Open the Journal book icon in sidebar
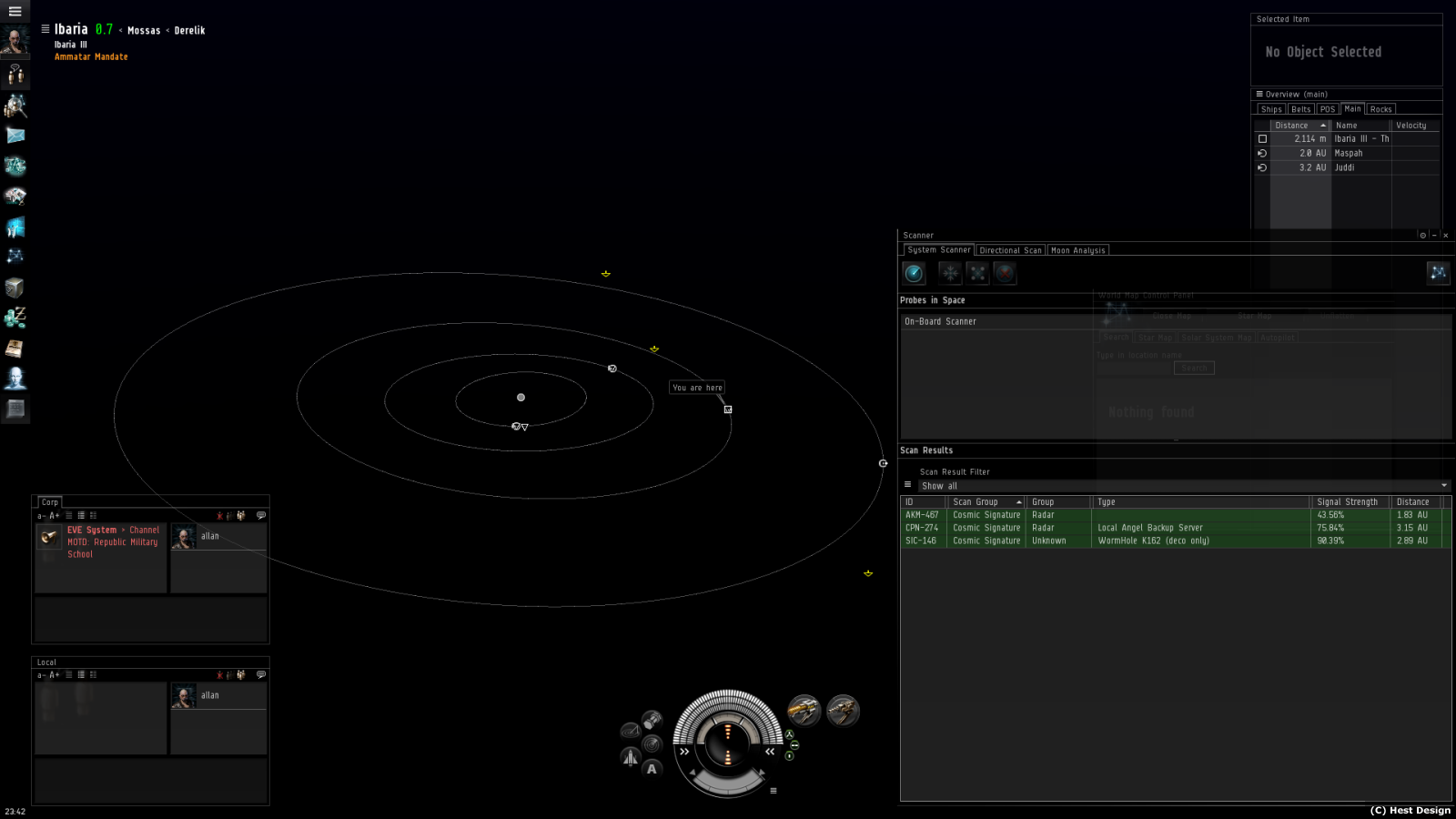Viewport: 1456px width, 819px height. 15,349
